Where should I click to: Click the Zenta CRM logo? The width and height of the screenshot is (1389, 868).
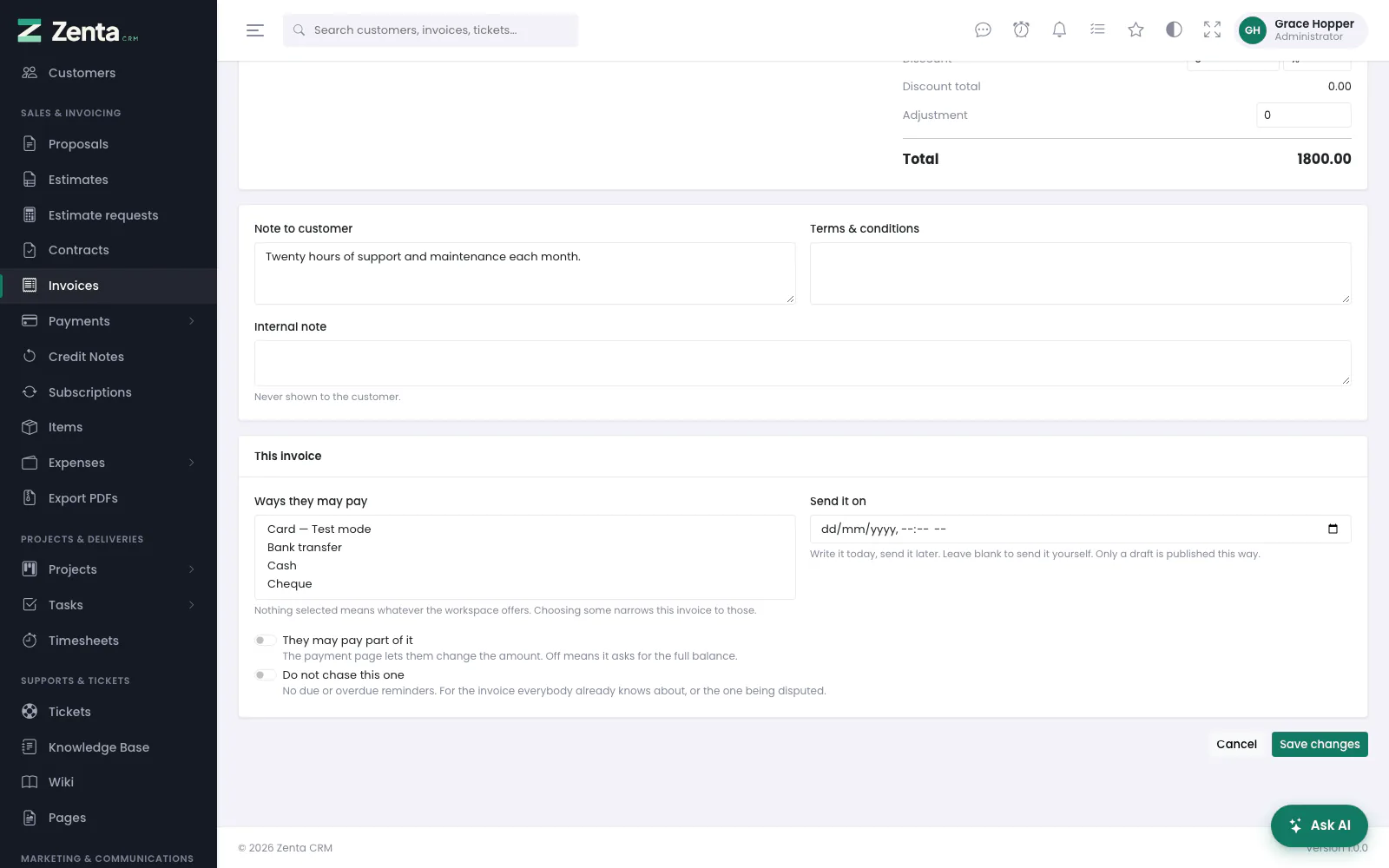coord(78,31)
